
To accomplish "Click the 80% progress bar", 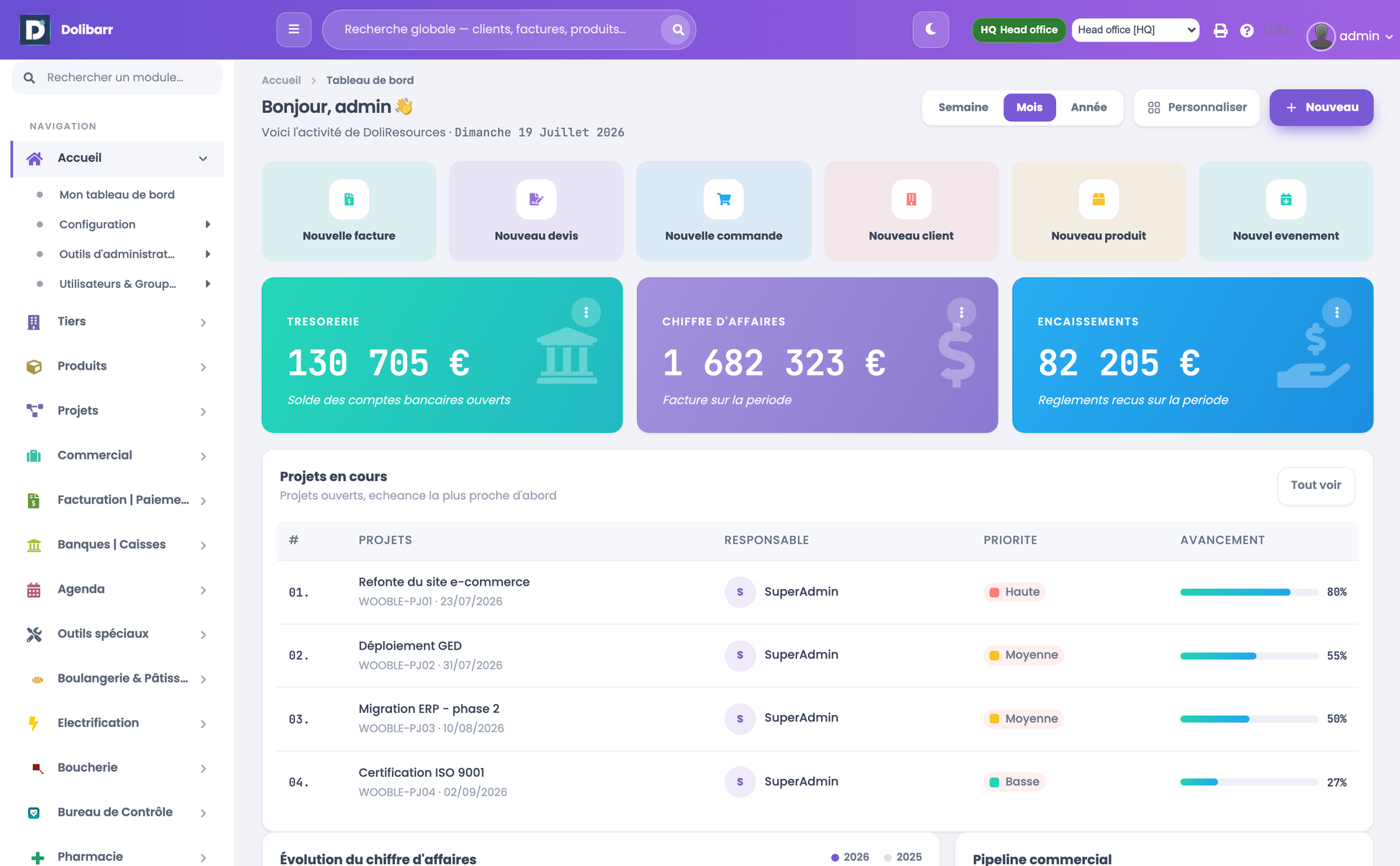I will pos(1248,592).
